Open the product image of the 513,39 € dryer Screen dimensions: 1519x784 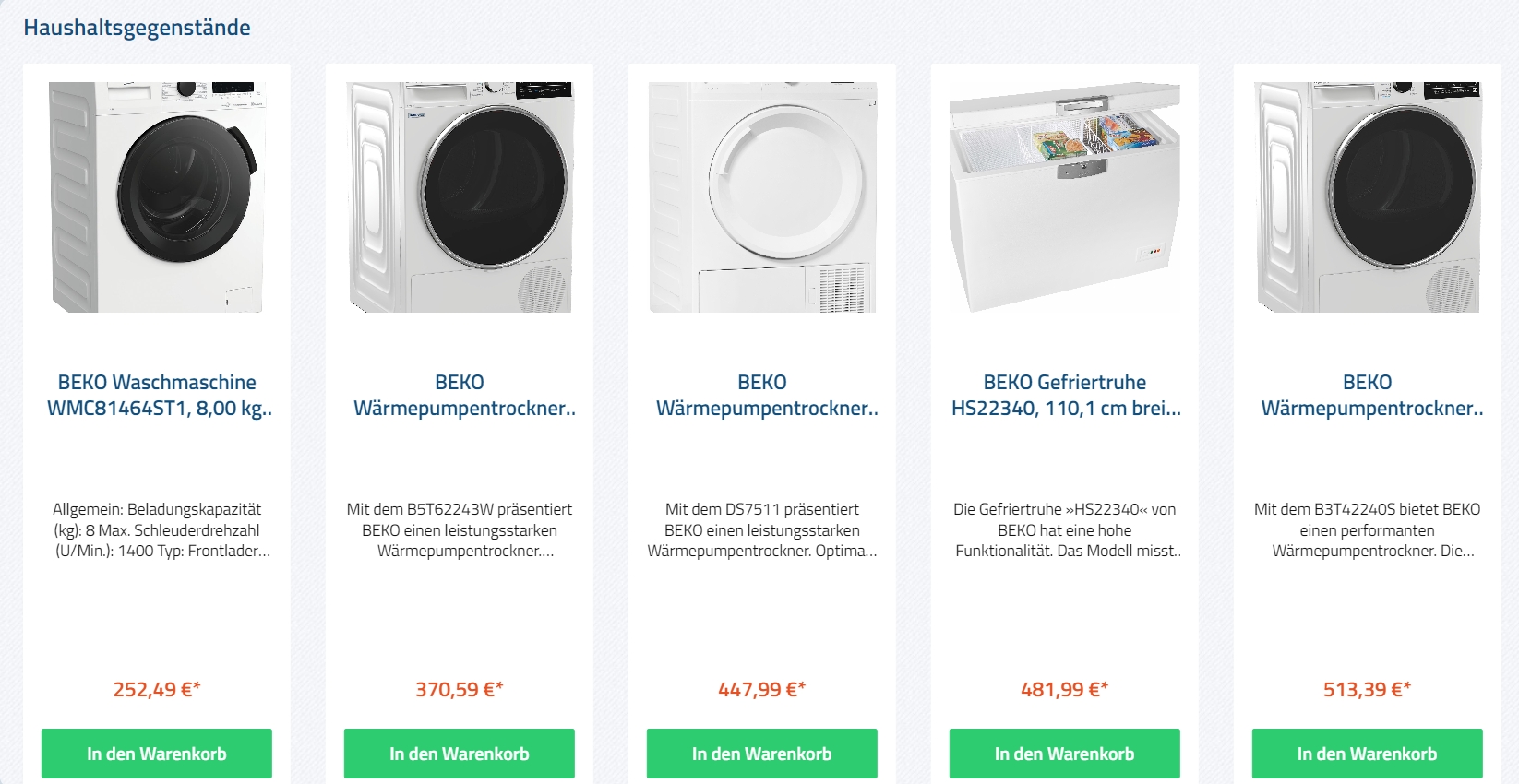1368,197
